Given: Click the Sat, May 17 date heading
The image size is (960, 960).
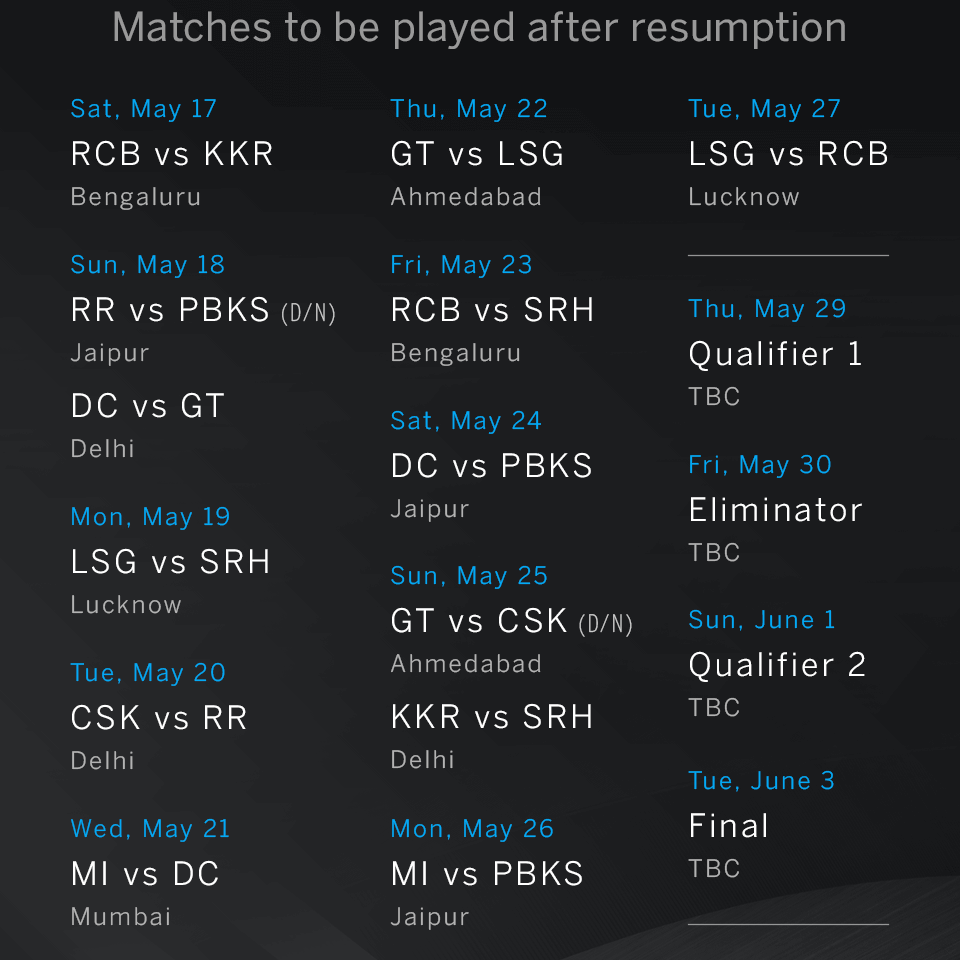Looking at the screenshot, I should (143, 109).
